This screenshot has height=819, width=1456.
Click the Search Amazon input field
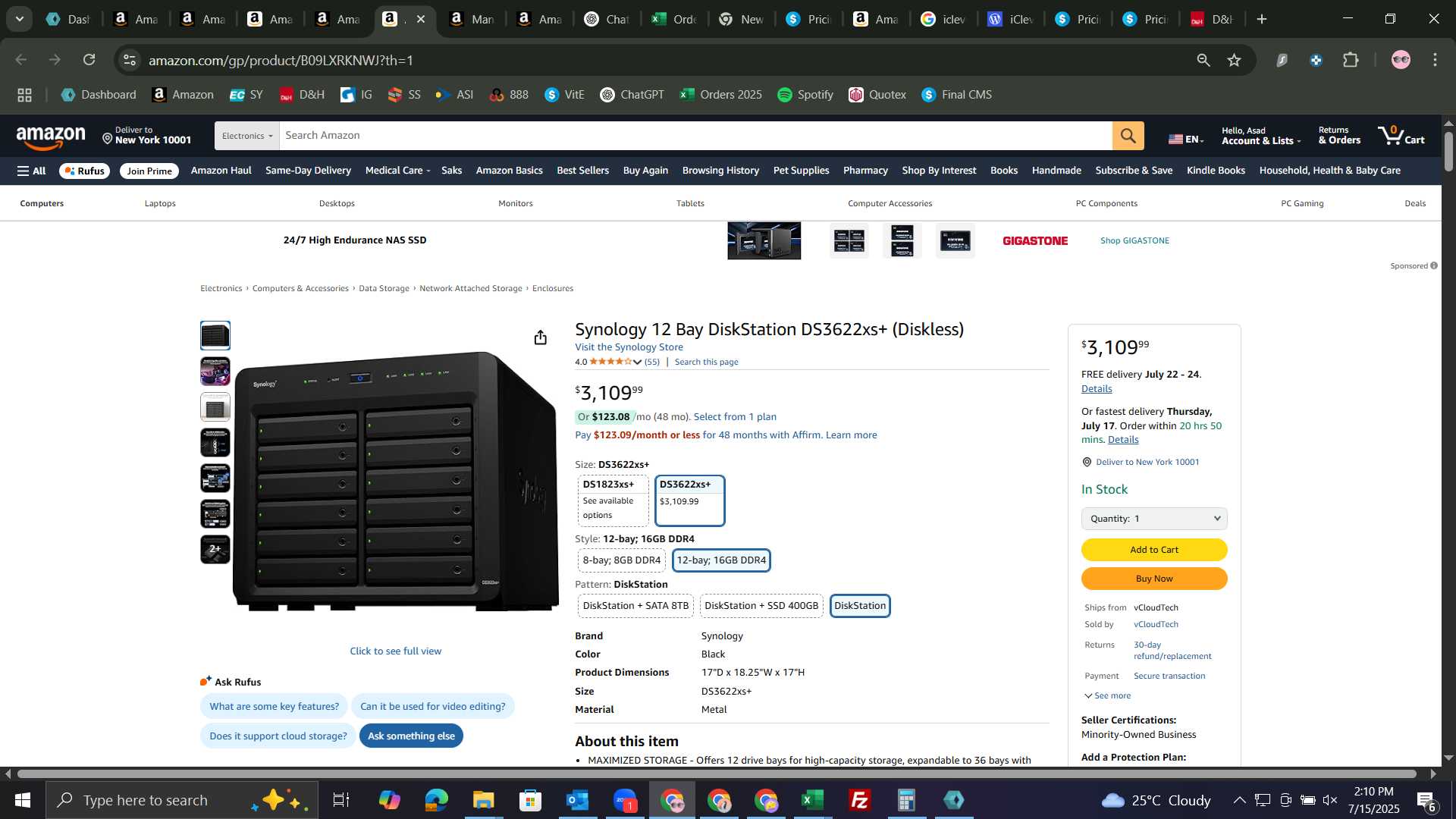point(695,136)
